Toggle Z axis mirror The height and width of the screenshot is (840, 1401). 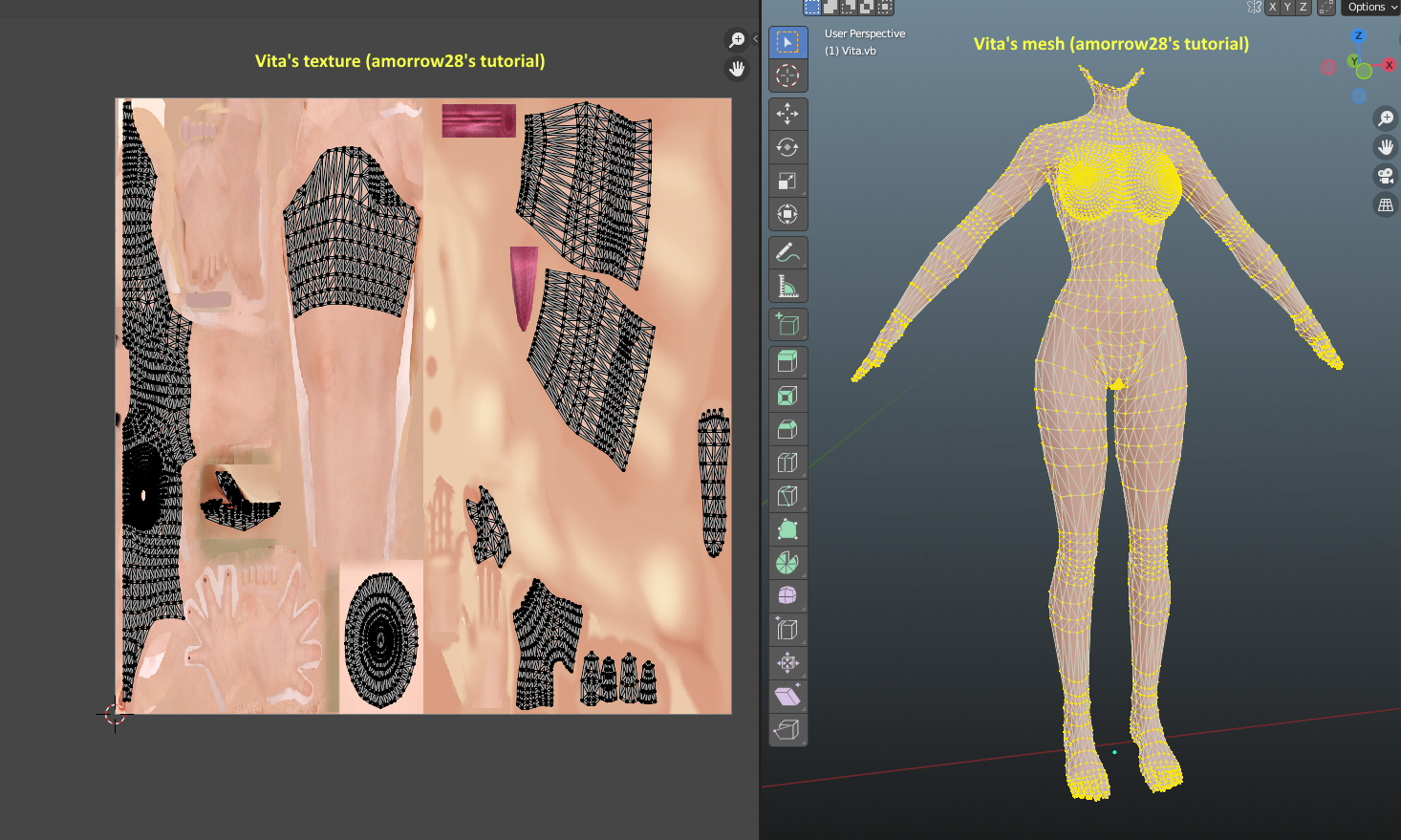pos(1302,7)
